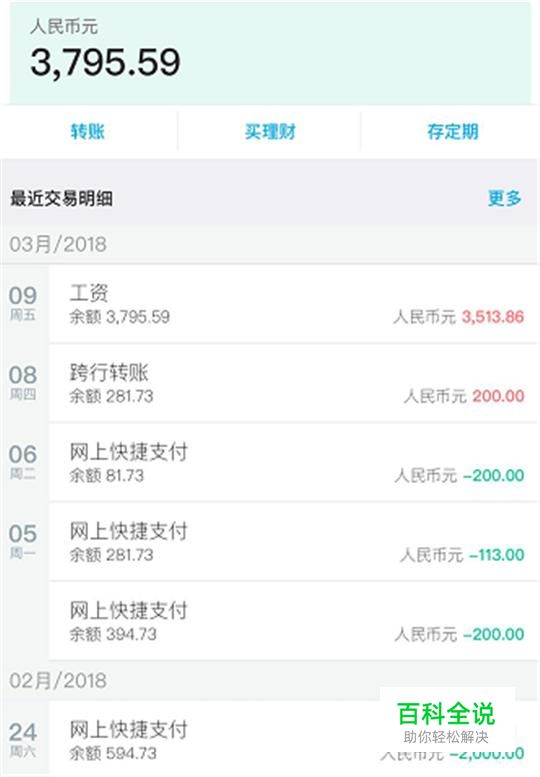
Task: Tap the 3,513.86 salary amount
Action: click(x=493, y=317)
